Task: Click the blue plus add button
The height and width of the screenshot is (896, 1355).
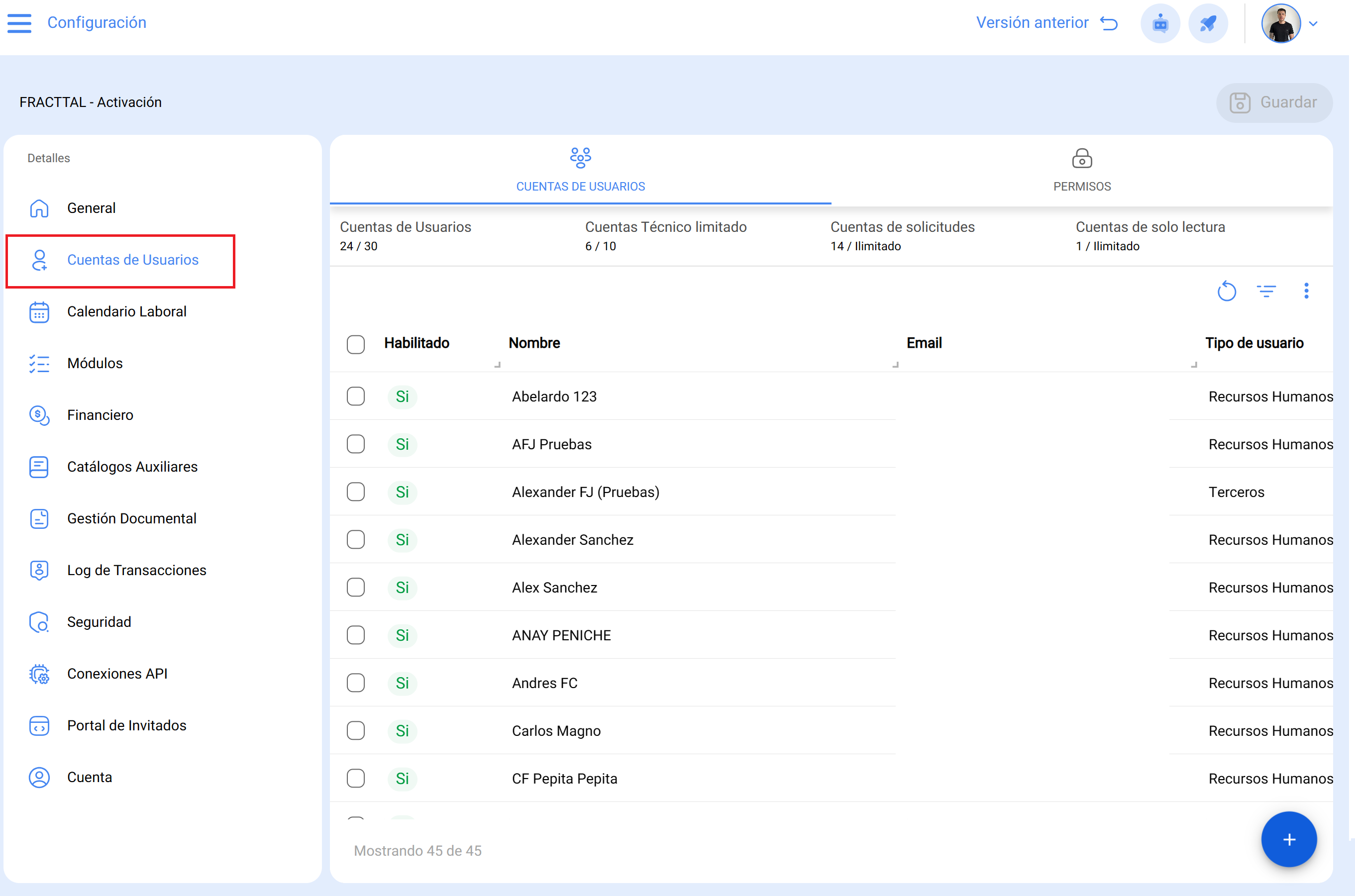Action: pyautogui.click(x=1288, y=839)
